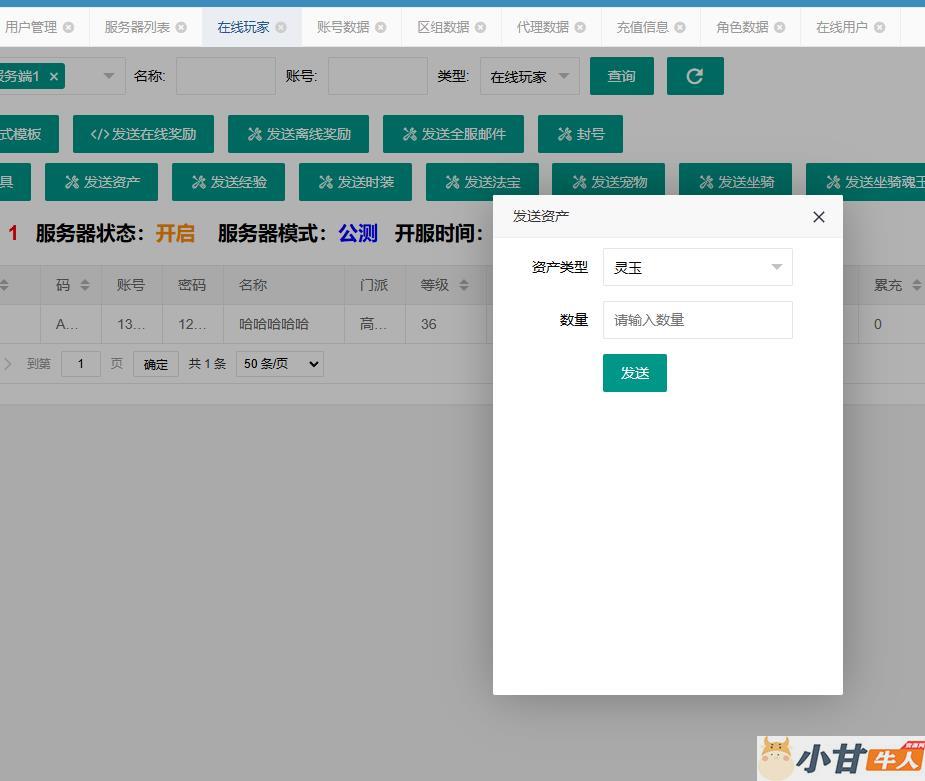Viewport: 925px width, 781px height.
Task: Click the 名称 filter text box
Action: [x=225, y=76]
